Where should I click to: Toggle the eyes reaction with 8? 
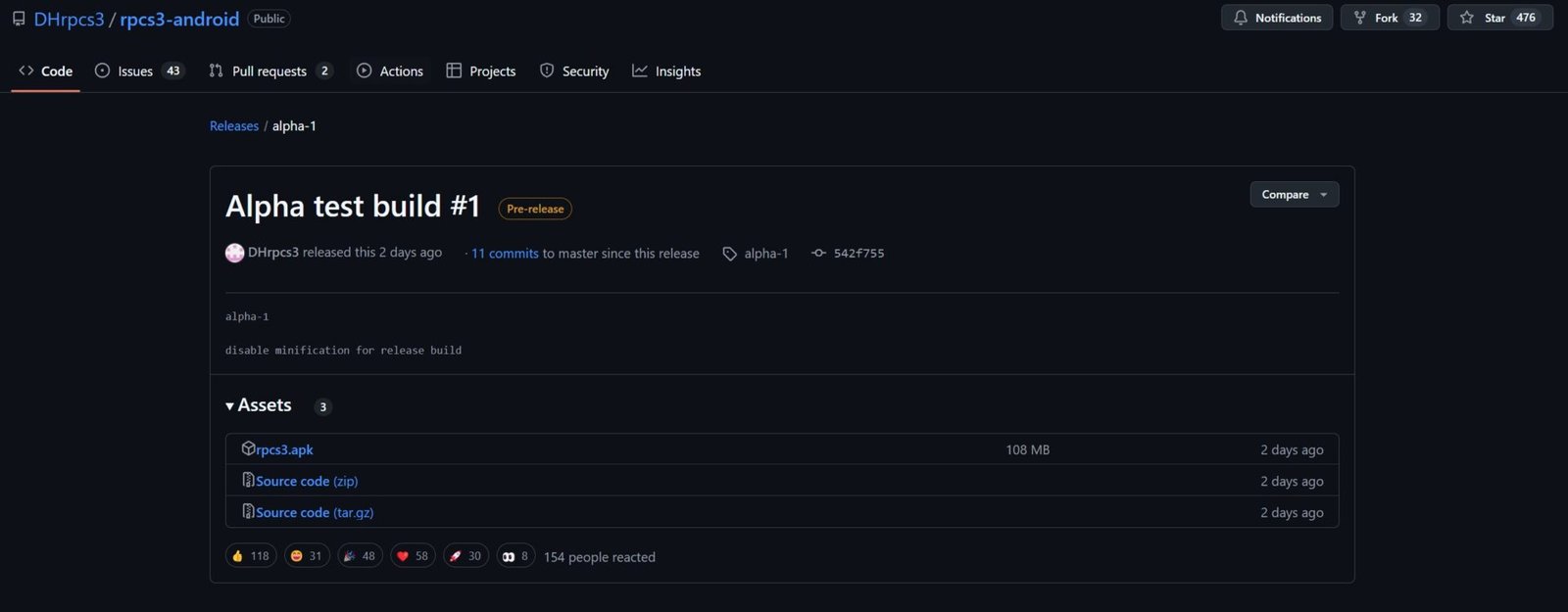coord(515,556)
